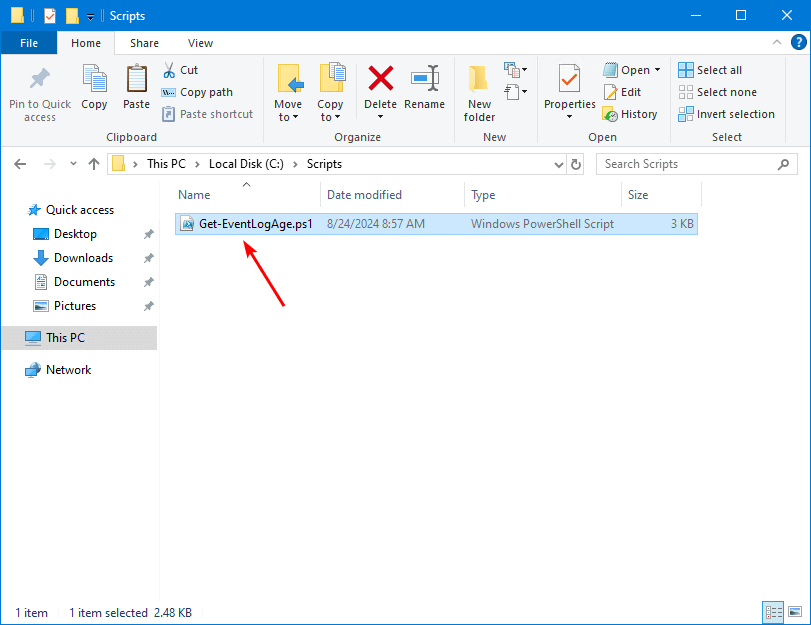Open Documents in the navigation pane

84,282
